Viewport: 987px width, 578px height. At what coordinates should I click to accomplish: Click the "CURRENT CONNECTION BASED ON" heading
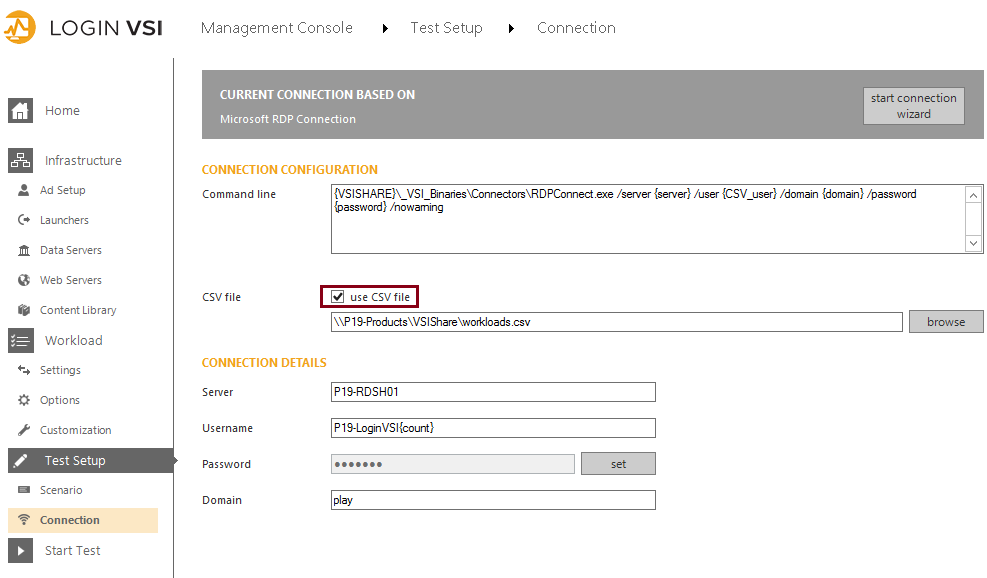[317, 94]
